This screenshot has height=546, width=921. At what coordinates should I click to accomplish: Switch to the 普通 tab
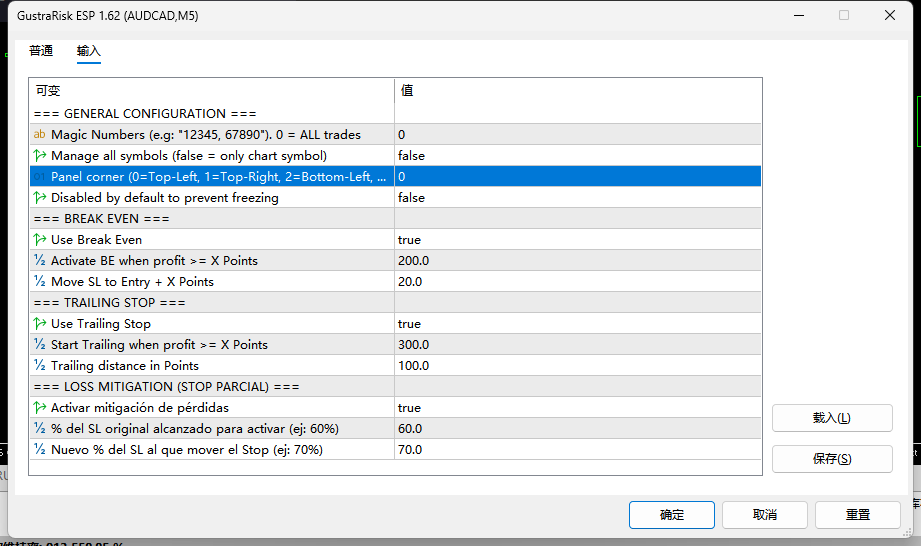tap(41, 51)
